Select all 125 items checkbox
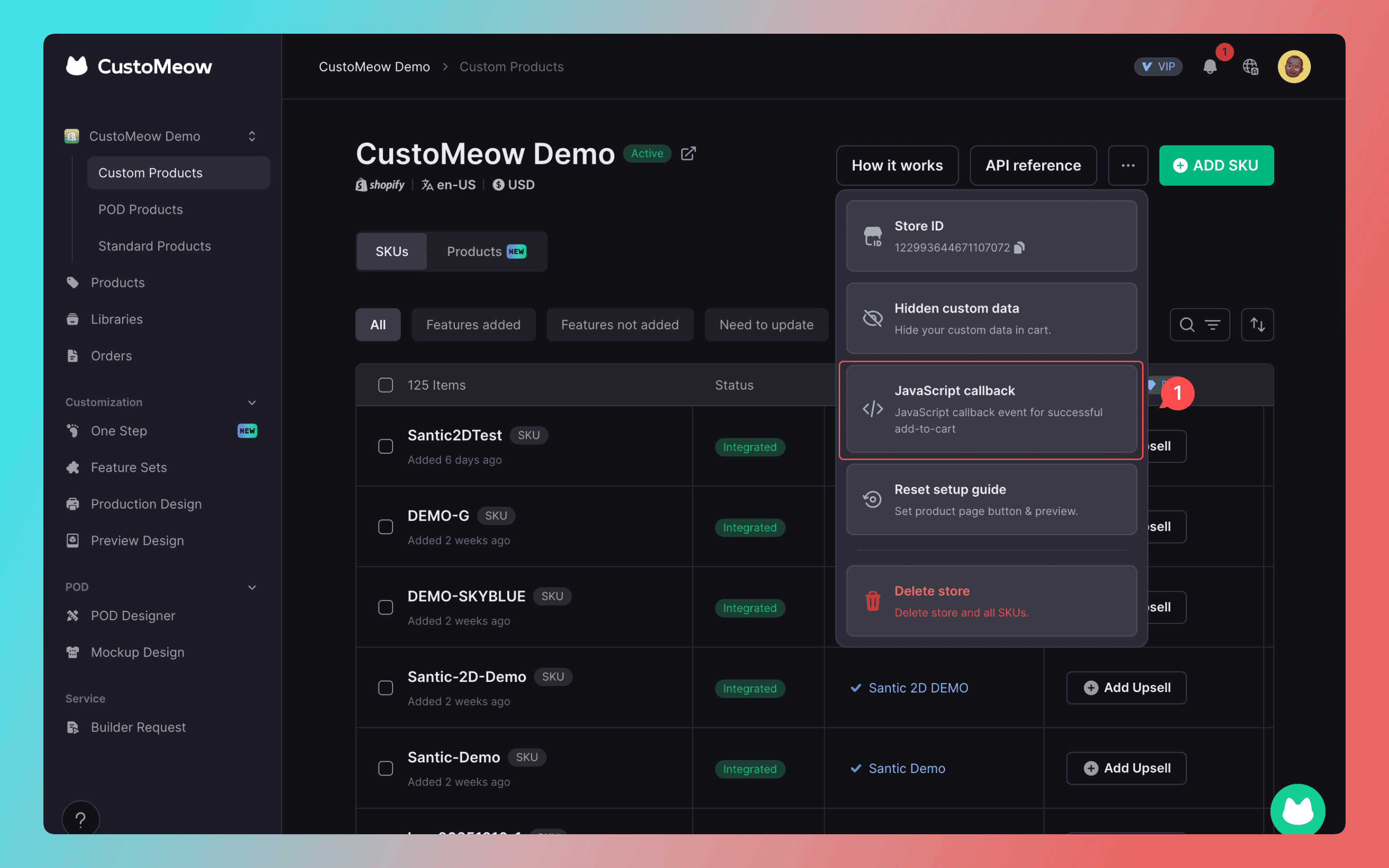Screen dimensions: 1389x868 coord(386,385)
